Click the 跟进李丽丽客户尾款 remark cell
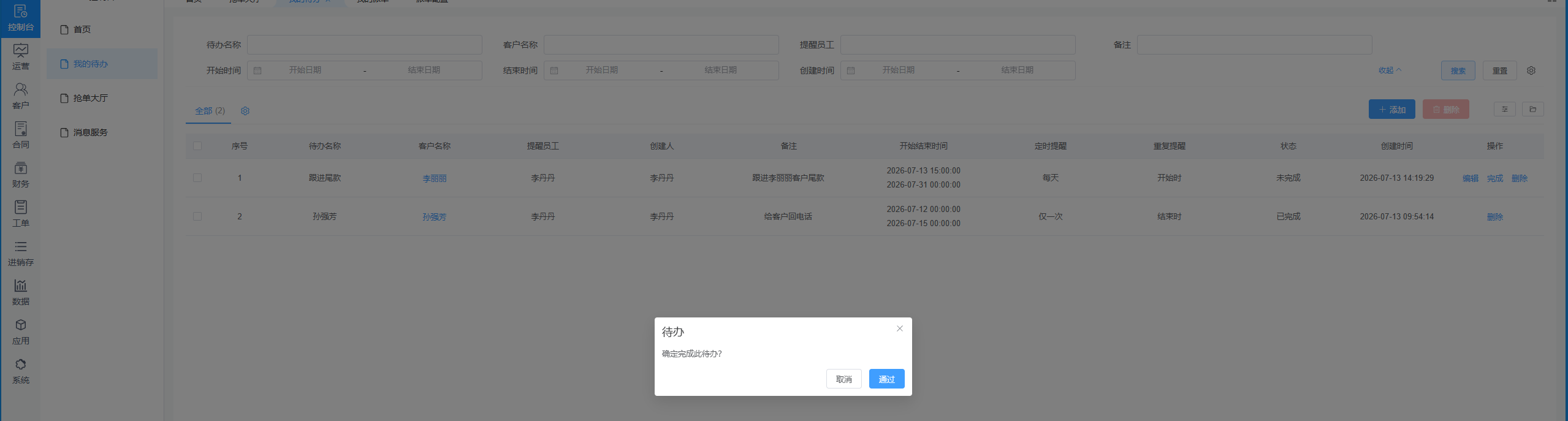The image size is (1568, 421). (788, 178)
